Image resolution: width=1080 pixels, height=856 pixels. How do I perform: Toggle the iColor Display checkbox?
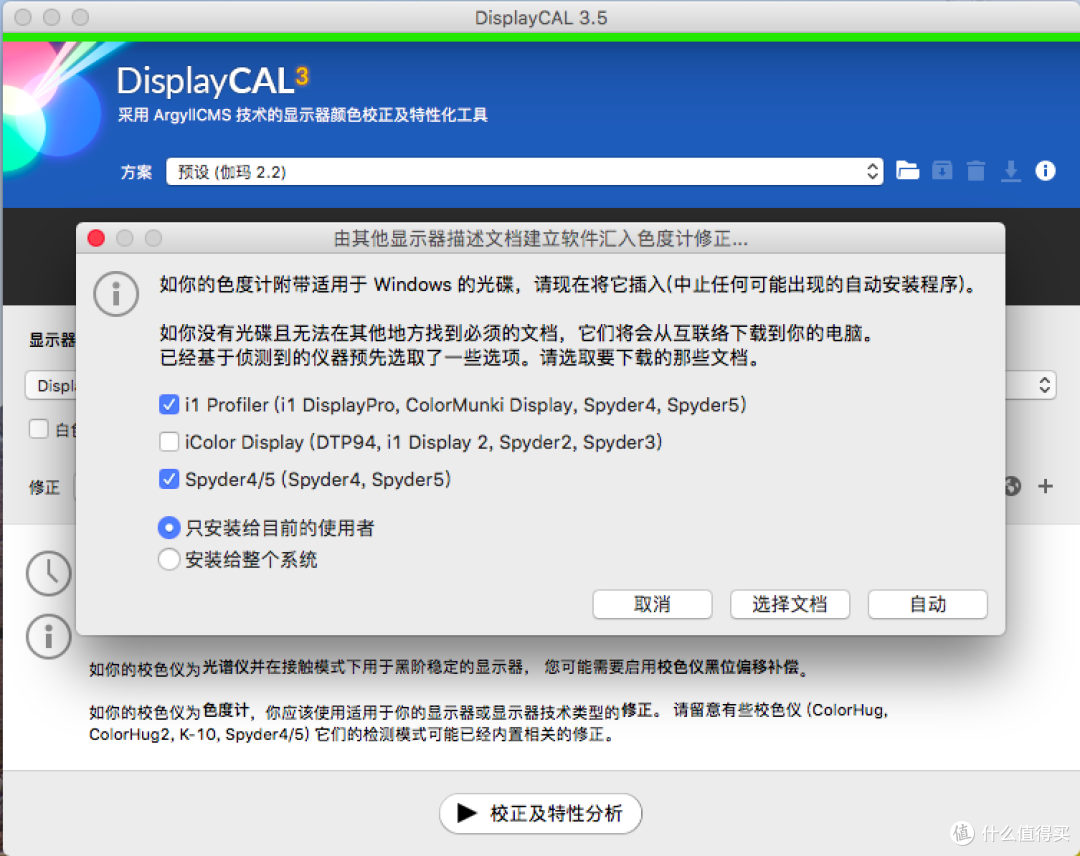coord(169,441)
